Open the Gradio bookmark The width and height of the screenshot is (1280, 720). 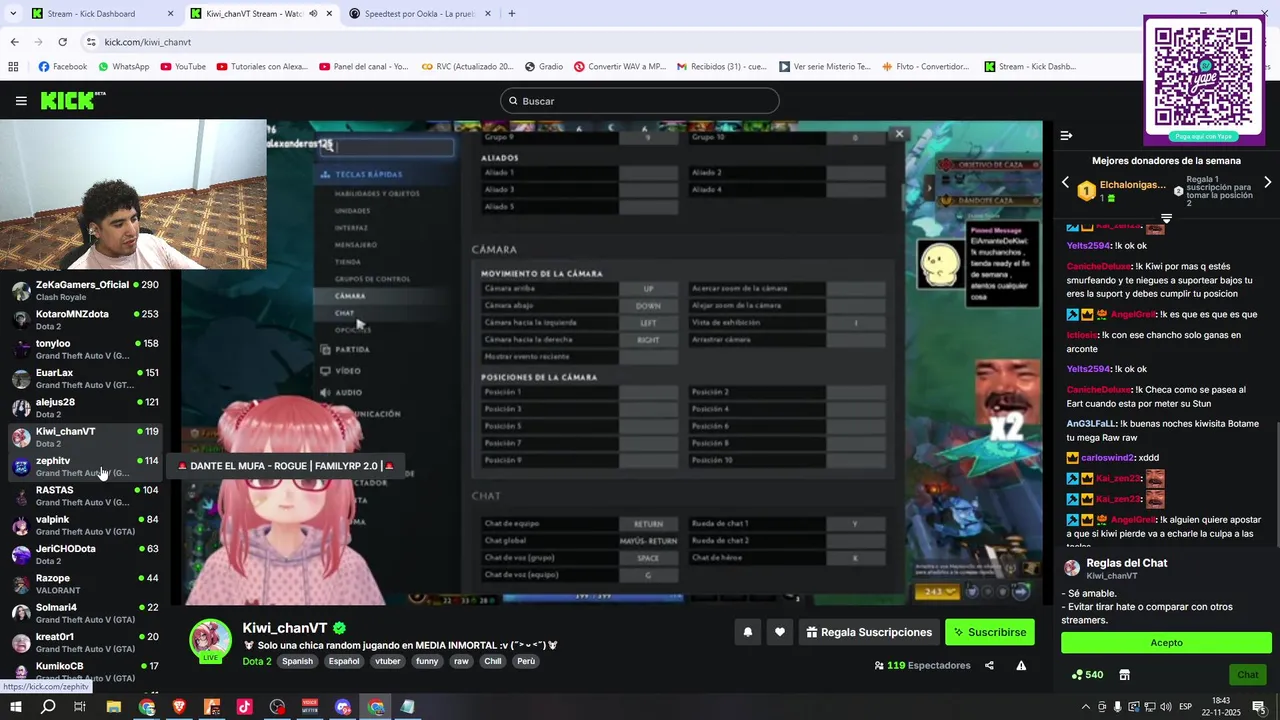[544, 67]
